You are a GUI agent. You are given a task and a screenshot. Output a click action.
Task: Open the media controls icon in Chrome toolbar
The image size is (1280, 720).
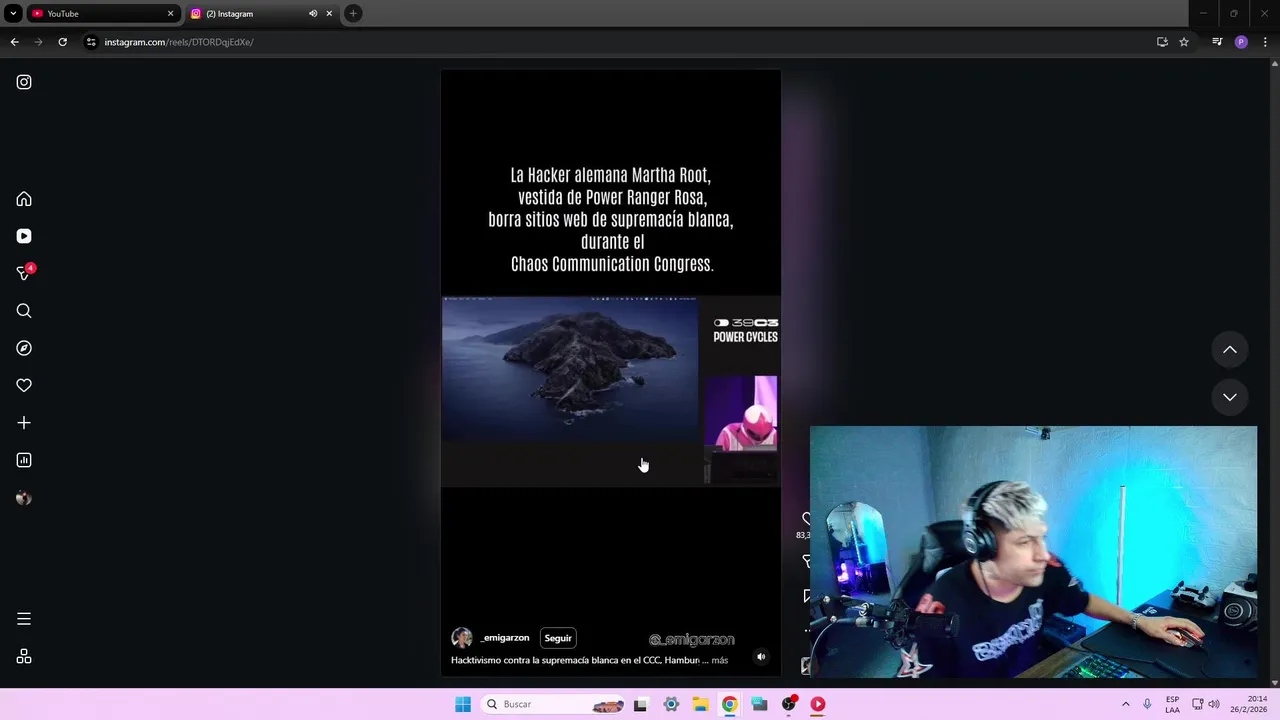(1217, 42)
